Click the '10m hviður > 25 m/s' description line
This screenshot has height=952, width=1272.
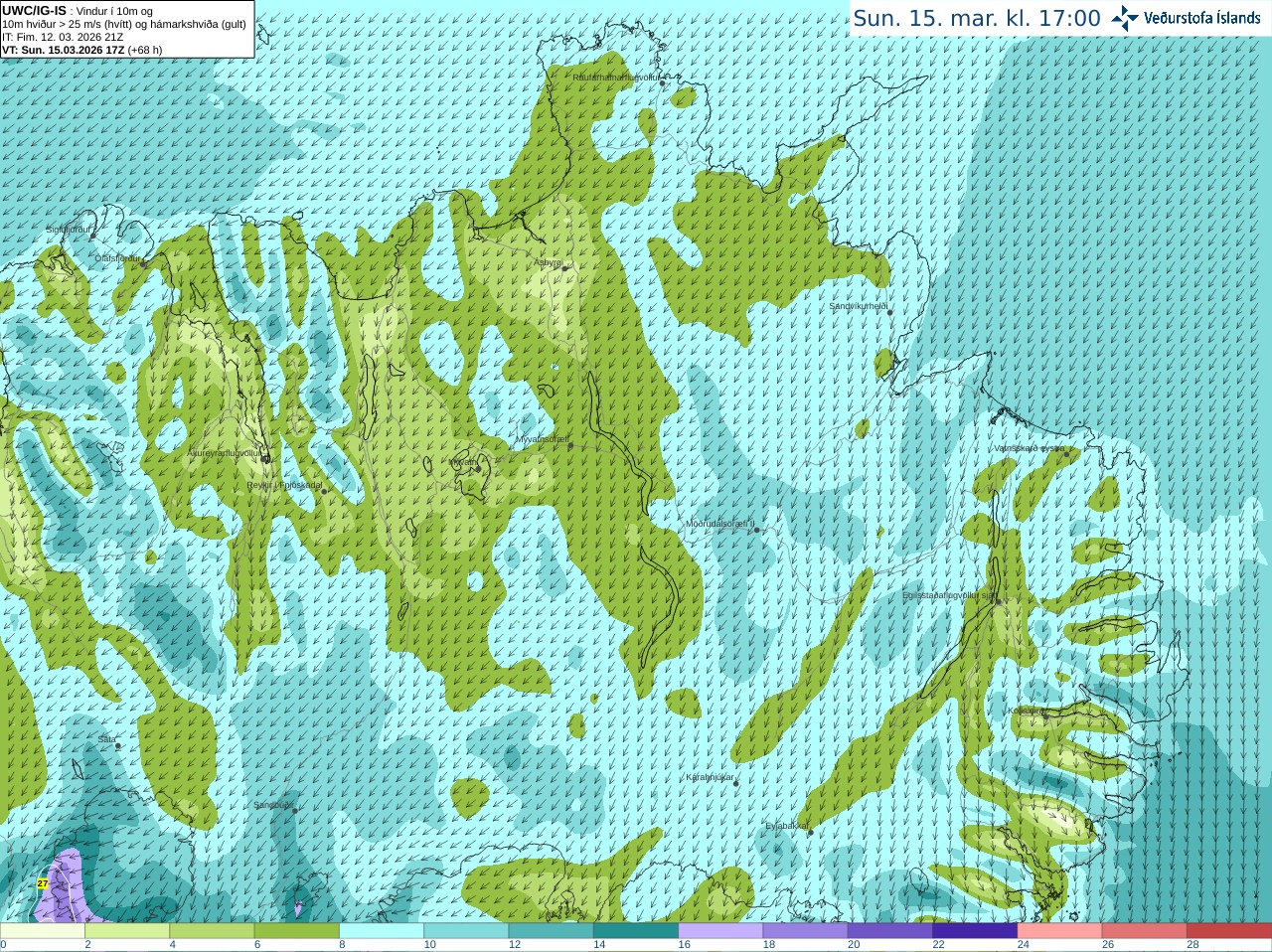coord(124,24)
